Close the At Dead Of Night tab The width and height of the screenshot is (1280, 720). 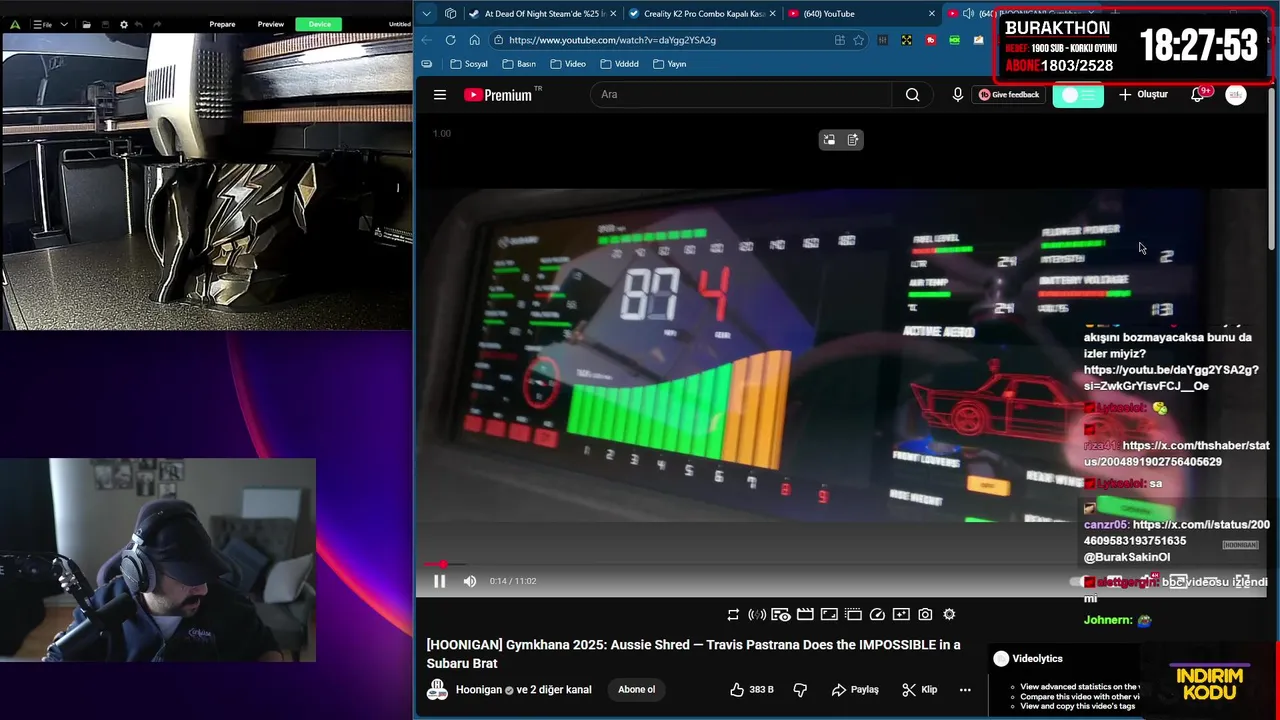[x=613, y=14]
